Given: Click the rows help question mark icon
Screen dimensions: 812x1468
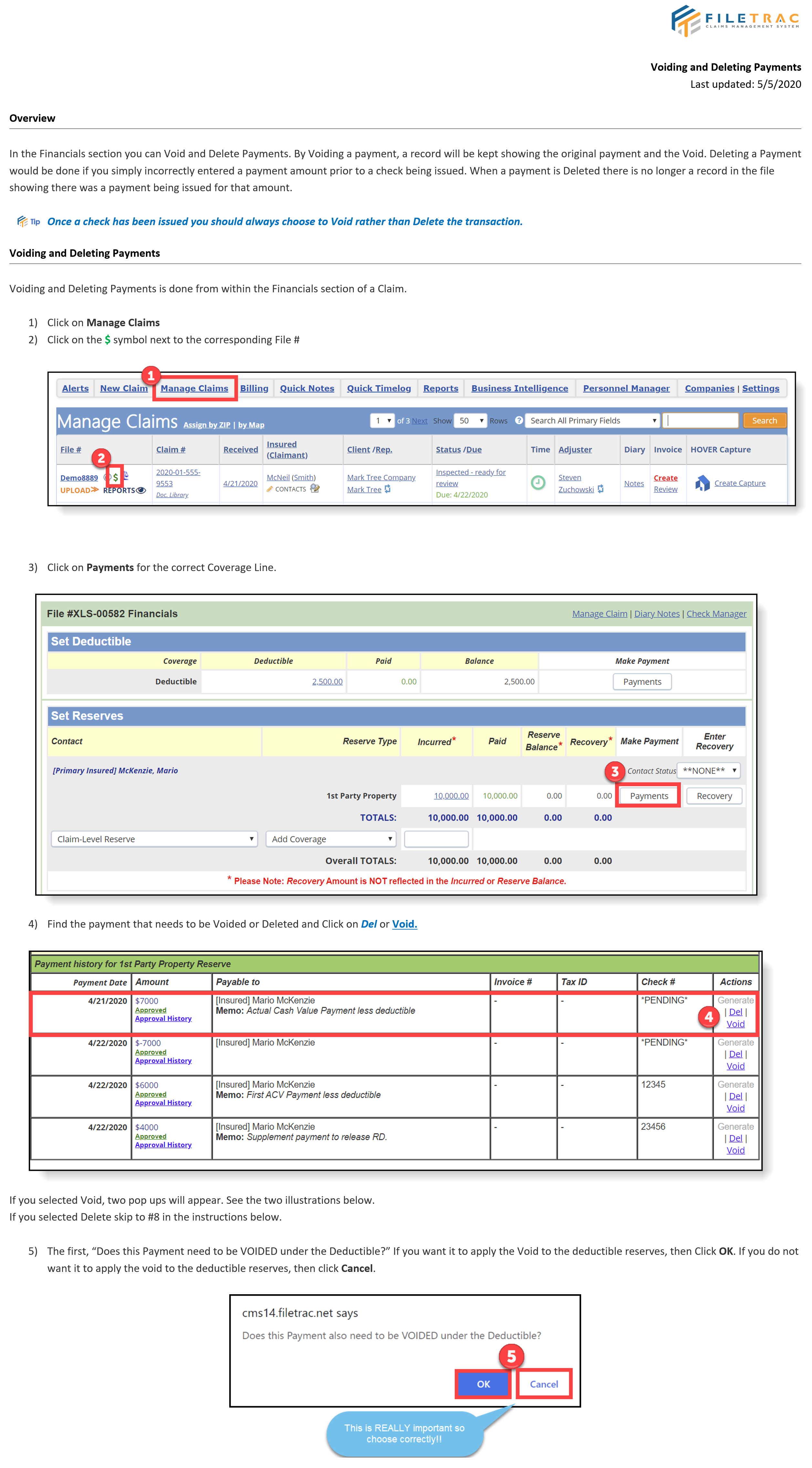Looking at the screenshot, I should [x=519, y=421].
